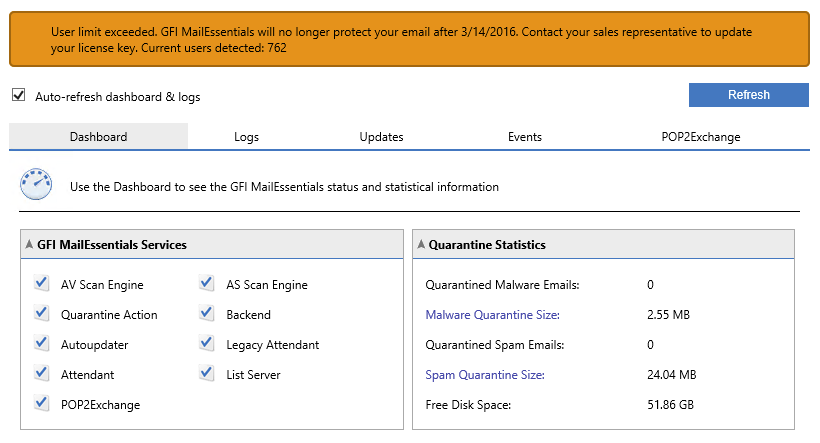Collapse the GFI MailEssentials Services panel
The height and width of the screenshot is (443, 820).
(29, 244)
